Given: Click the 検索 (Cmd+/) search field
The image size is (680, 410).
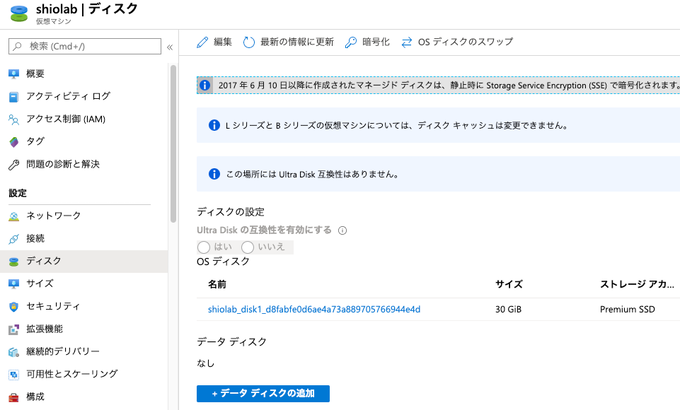Looking at the screenshot, I should [85, 46].
